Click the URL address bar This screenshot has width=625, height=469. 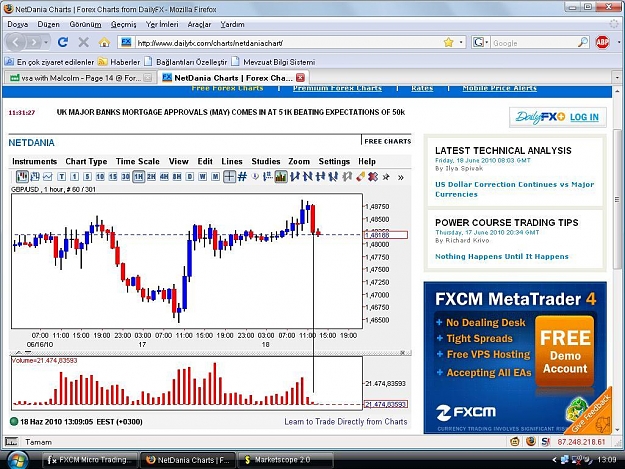pos(289,43)
